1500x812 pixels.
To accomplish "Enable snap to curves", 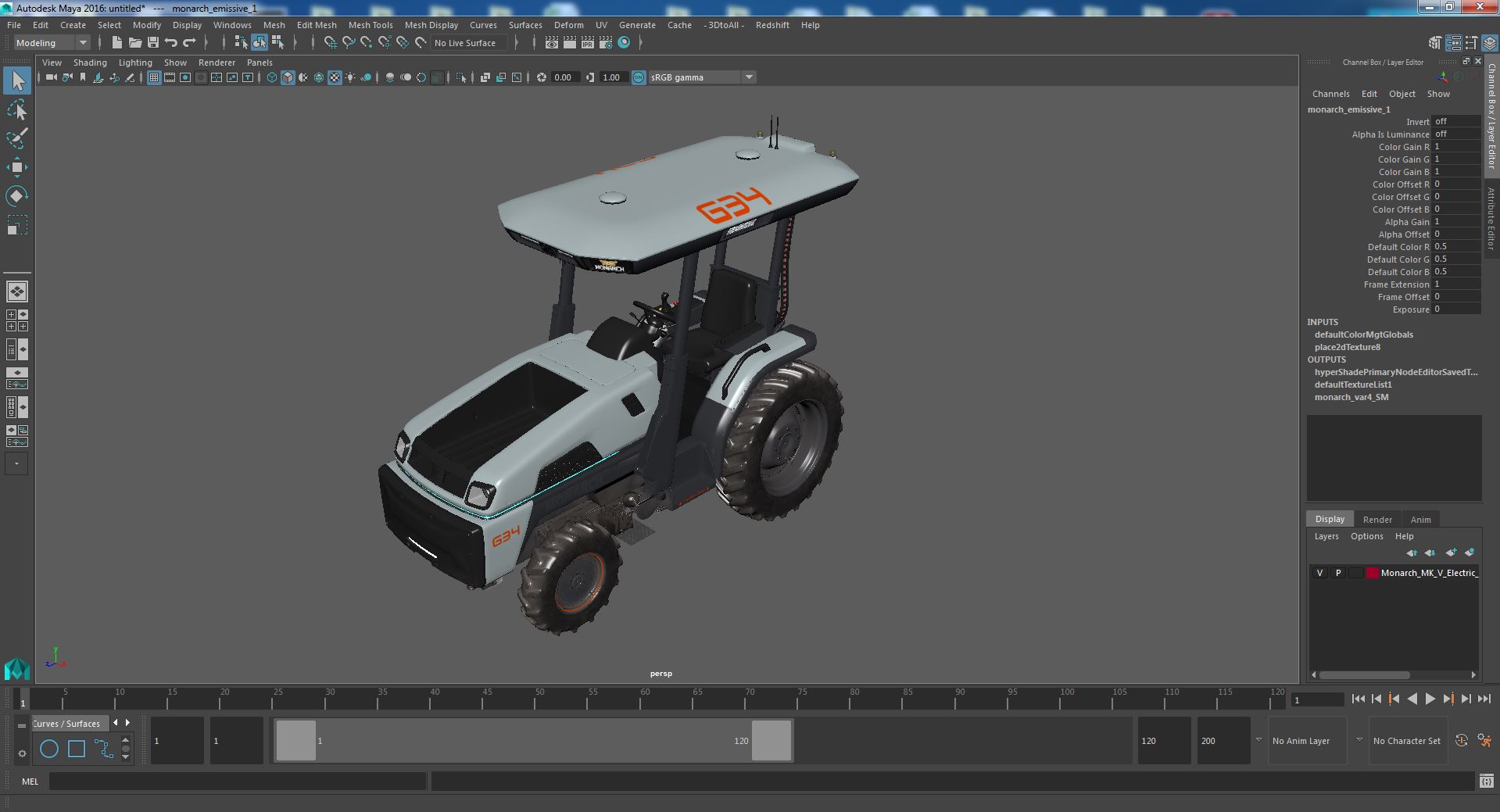I will 349,43.
